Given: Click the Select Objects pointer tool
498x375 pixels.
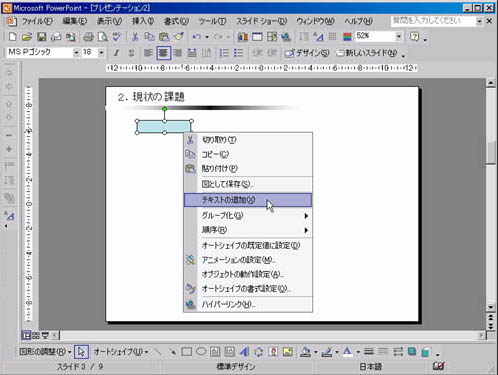Looking at the screenshot, I should pos(81,352).
